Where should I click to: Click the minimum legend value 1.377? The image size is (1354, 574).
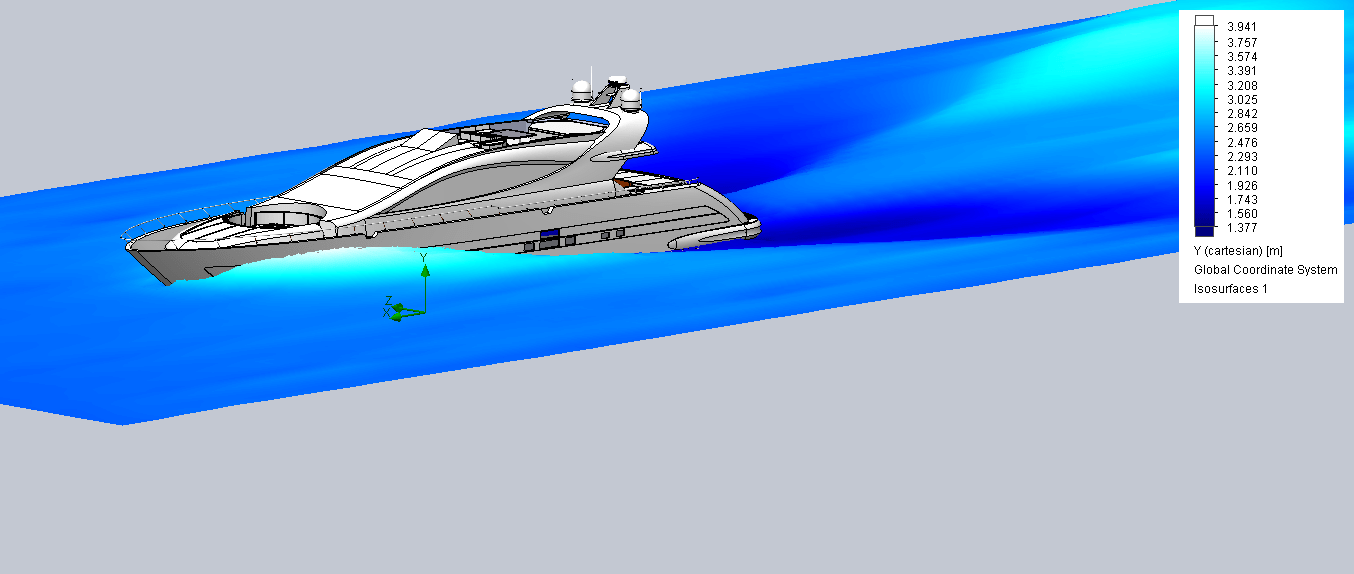coord(1242,229)
